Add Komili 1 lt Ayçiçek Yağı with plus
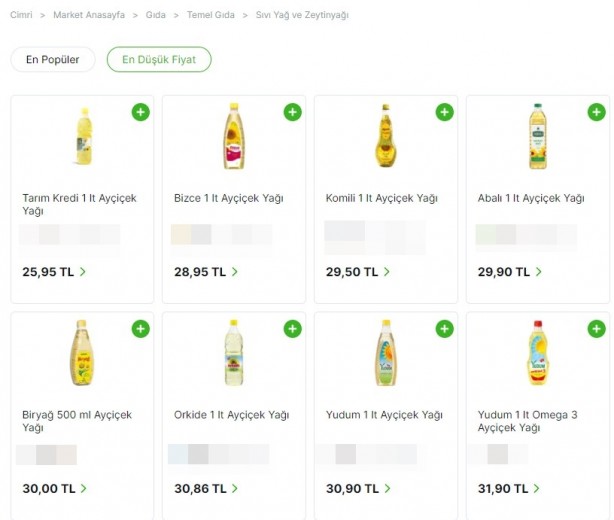The image size is (614, 520). [x=444, y=112]
